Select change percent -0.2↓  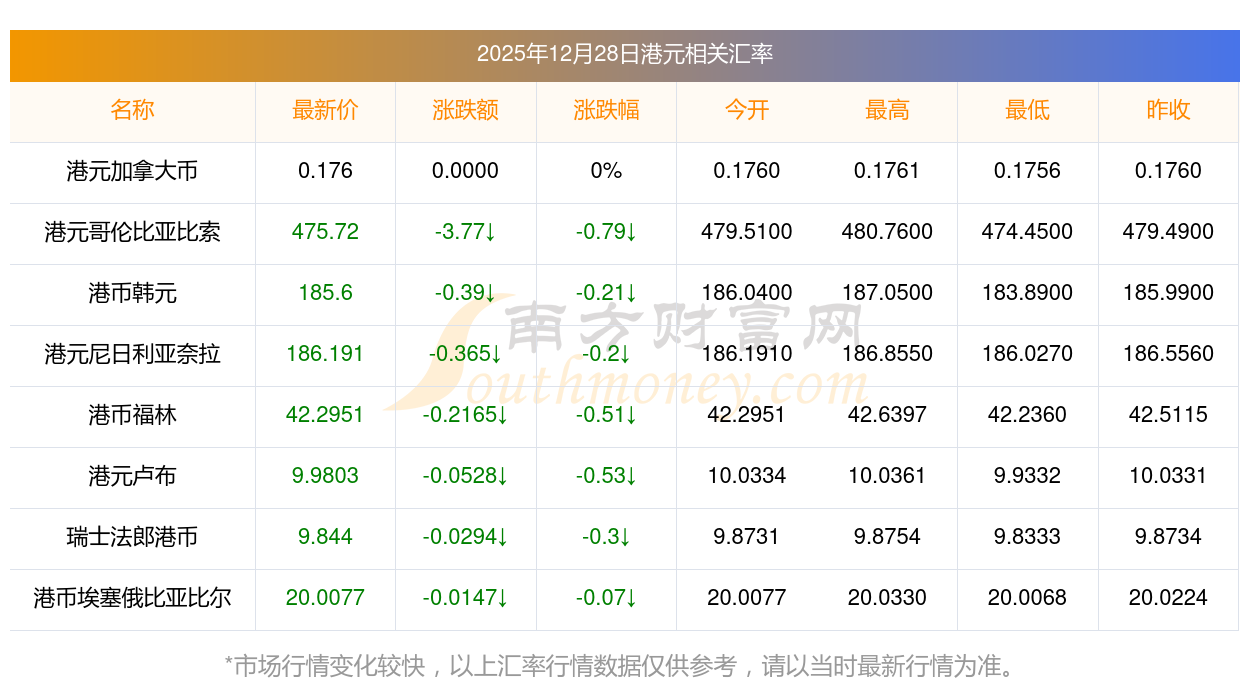[606, 354]
